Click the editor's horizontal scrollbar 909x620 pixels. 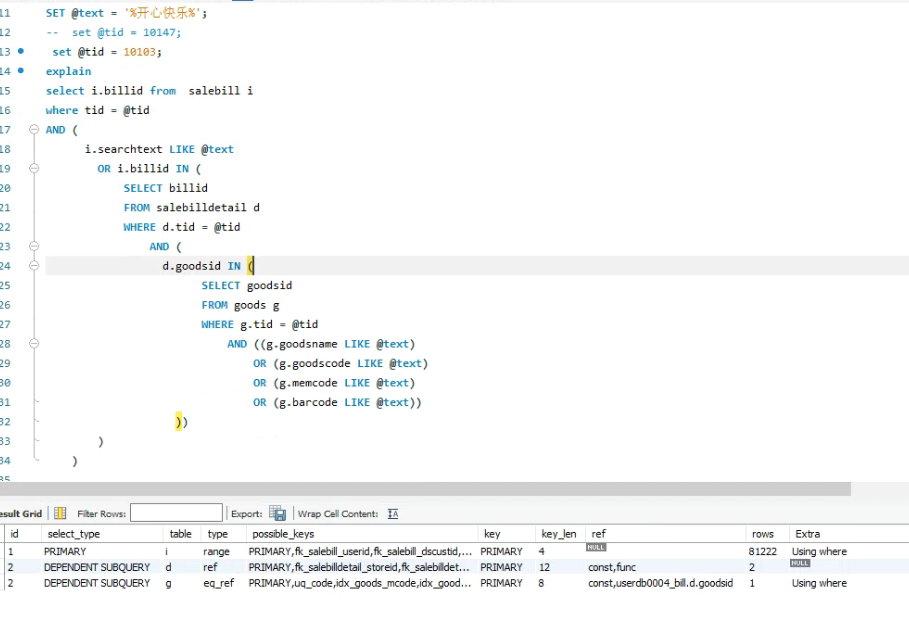point(426,489)
